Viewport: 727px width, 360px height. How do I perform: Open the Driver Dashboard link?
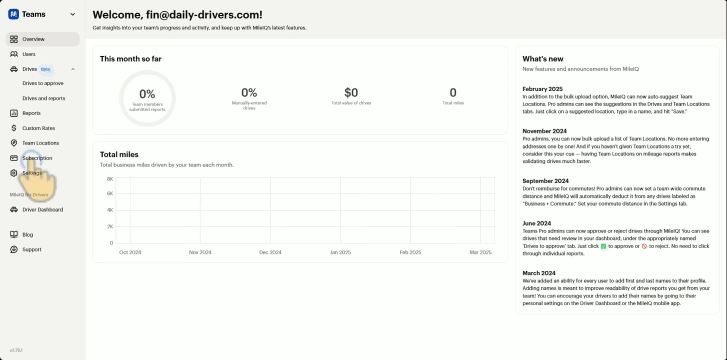click(43, 210)
